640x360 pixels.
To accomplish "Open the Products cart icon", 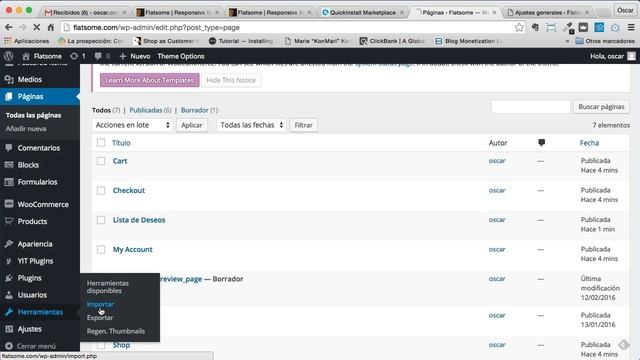I will click(9, 221).
